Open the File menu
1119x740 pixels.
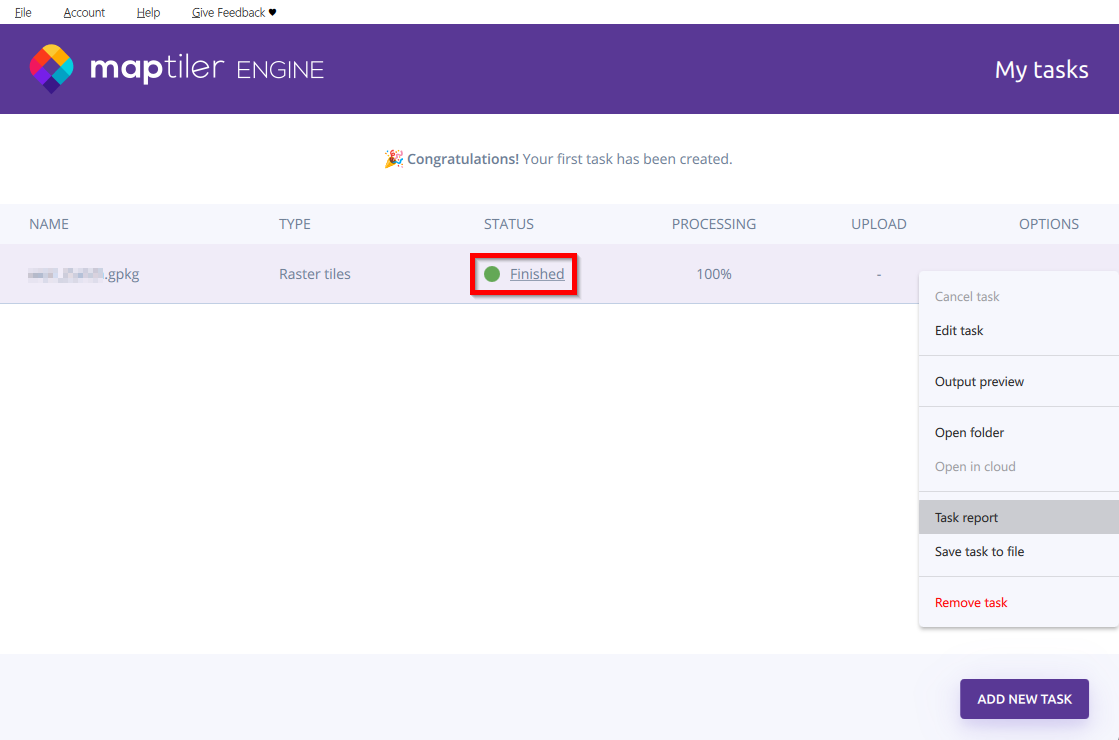click(x=22, y=12)
